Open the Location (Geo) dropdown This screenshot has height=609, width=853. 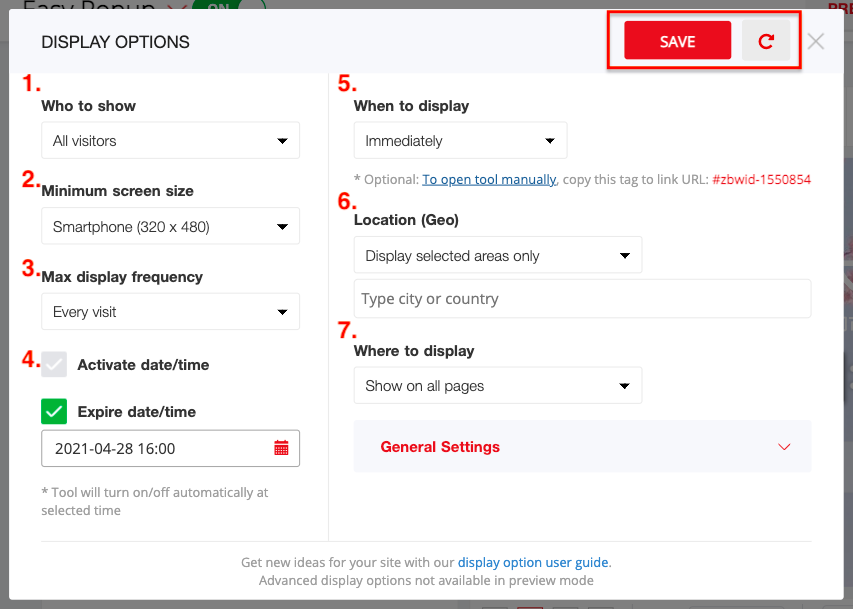click(x=498, y=255)
